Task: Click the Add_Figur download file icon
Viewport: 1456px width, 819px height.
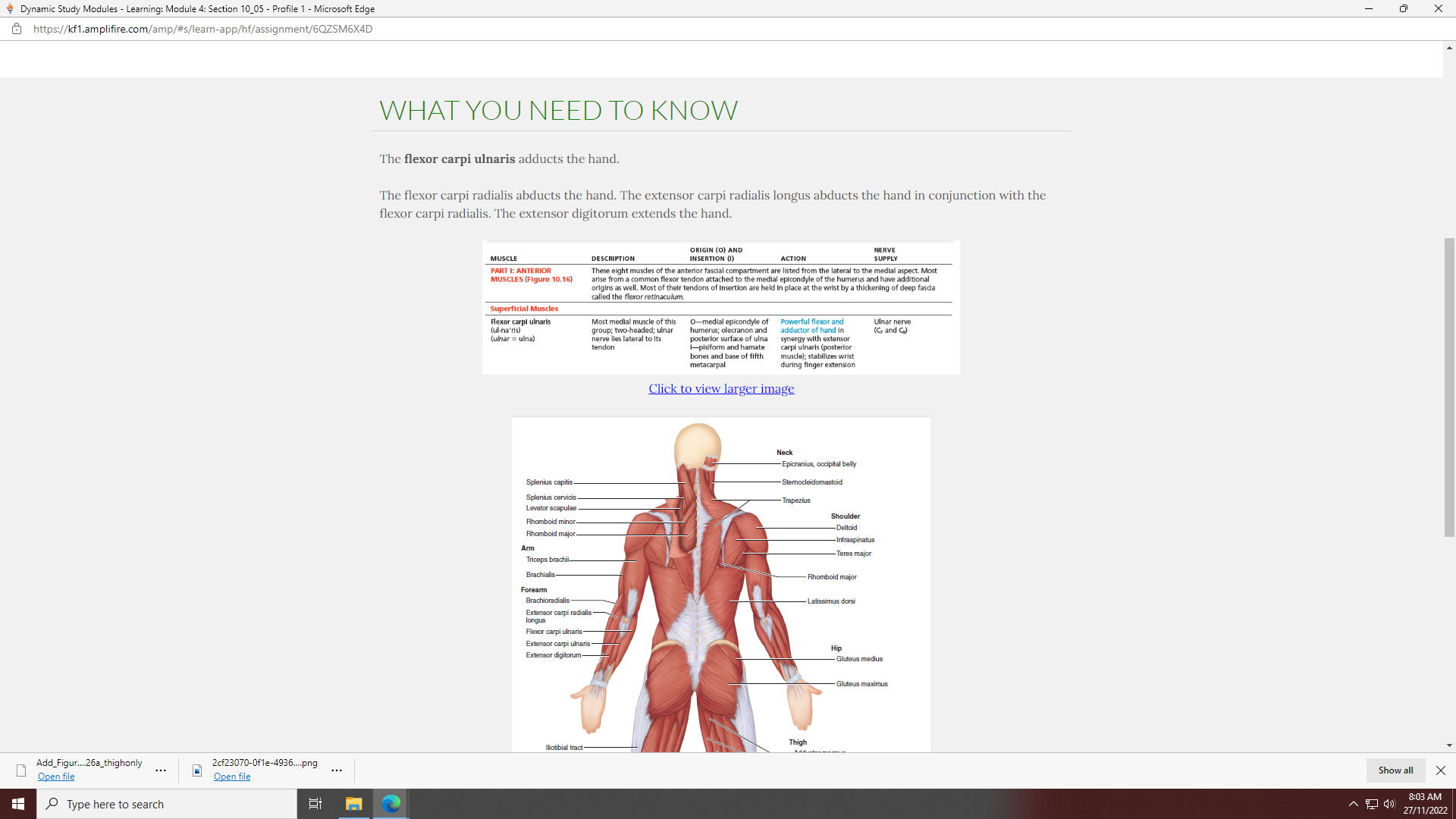Action: coord(21,770)
